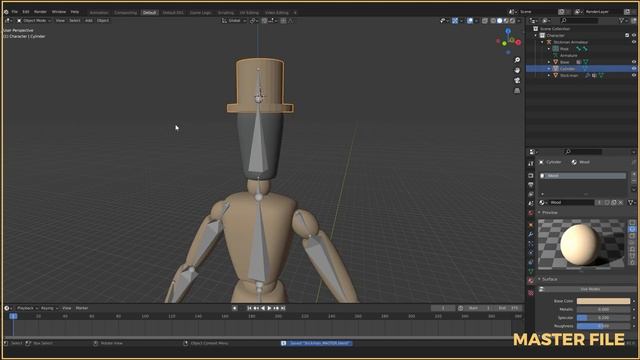640x360 pixels.
Task: Toggle visibility eye of Stickman mesh
Action: point(634,75)
